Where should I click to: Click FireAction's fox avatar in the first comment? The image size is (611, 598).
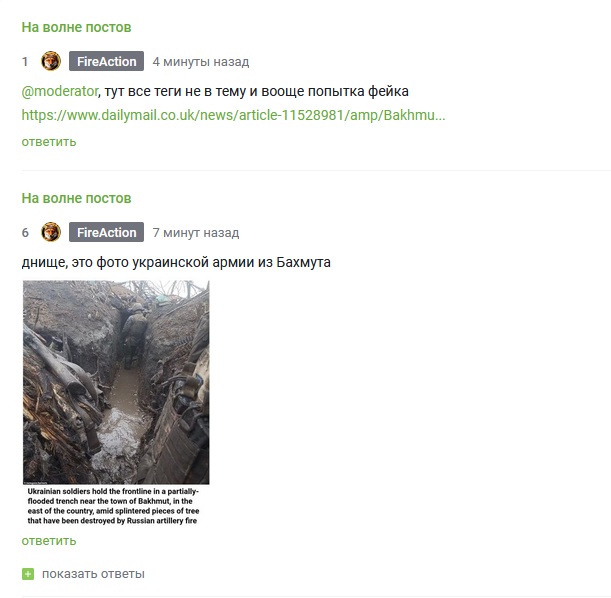51,61
